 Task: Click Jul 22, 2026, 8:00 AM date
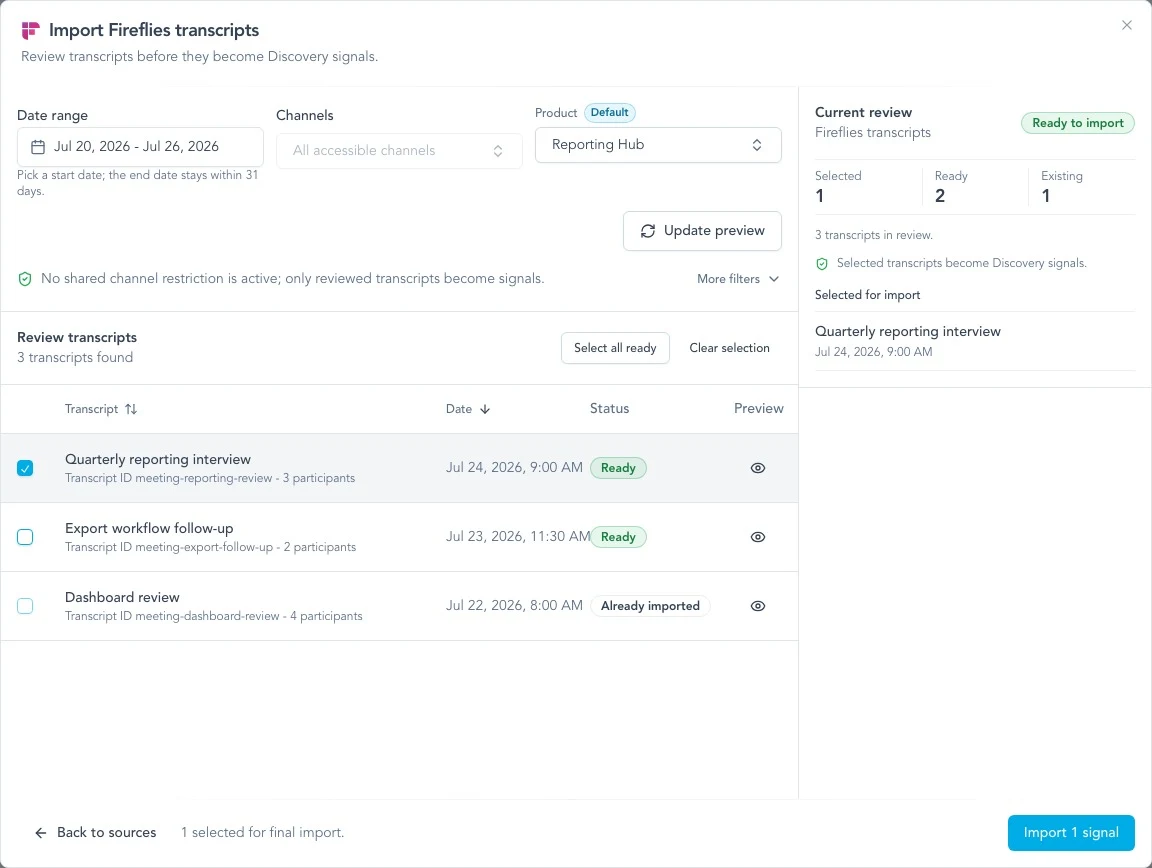[514, 606]
